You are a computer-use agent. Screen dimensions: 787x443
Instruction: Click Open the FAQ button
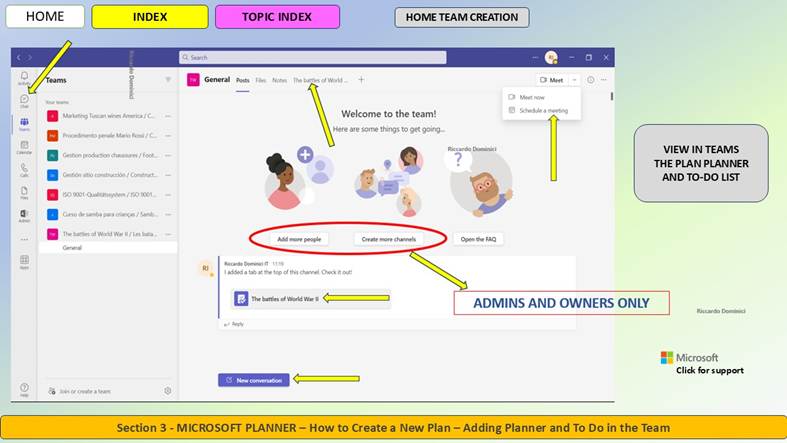point(478,239)
